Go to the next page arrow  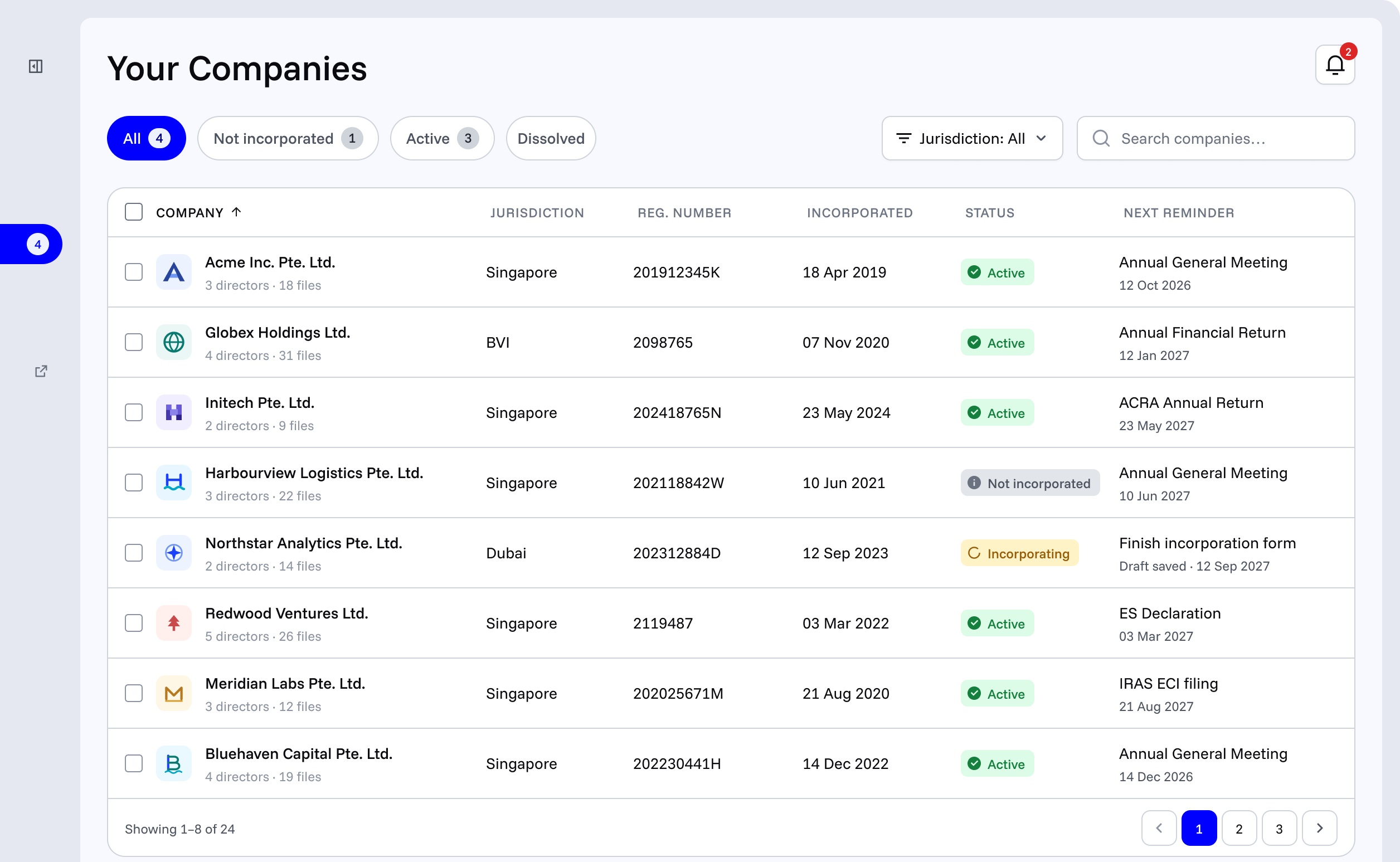(1319, 828)
